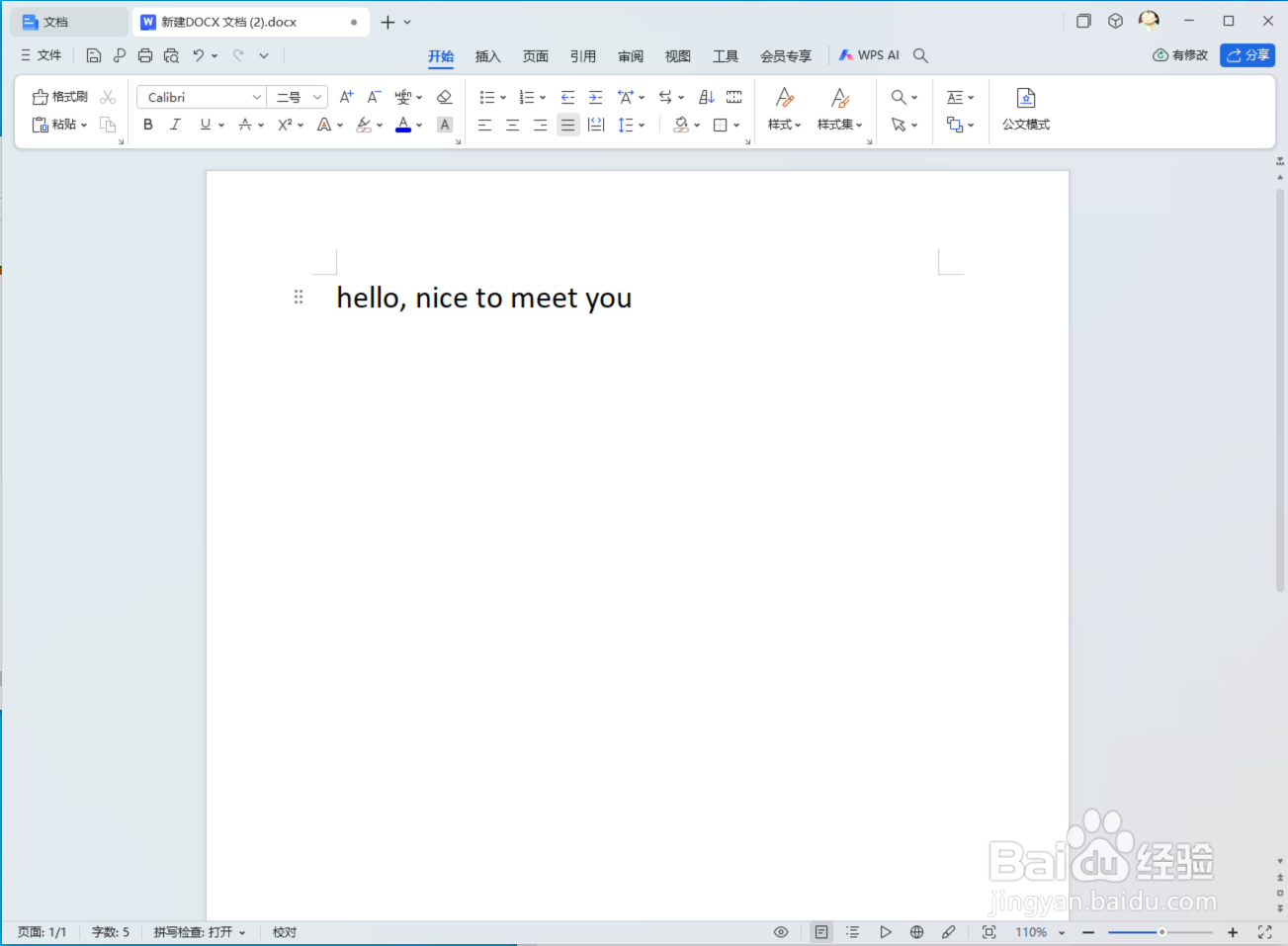Switch to the 插入 Insert tab
Screen dimensions: 1288x946
coord(488,56)
